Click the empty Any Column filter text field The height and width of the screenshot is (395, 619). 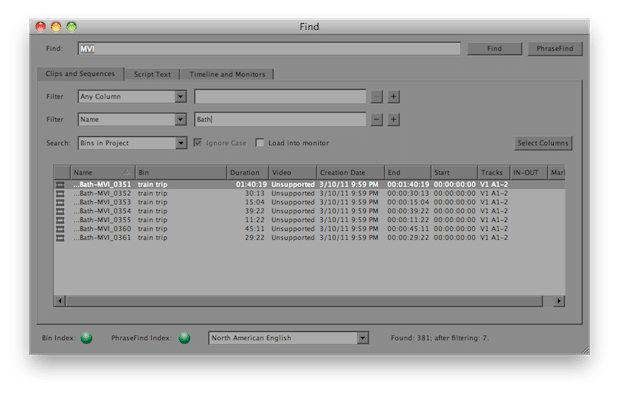pos(280,97)
